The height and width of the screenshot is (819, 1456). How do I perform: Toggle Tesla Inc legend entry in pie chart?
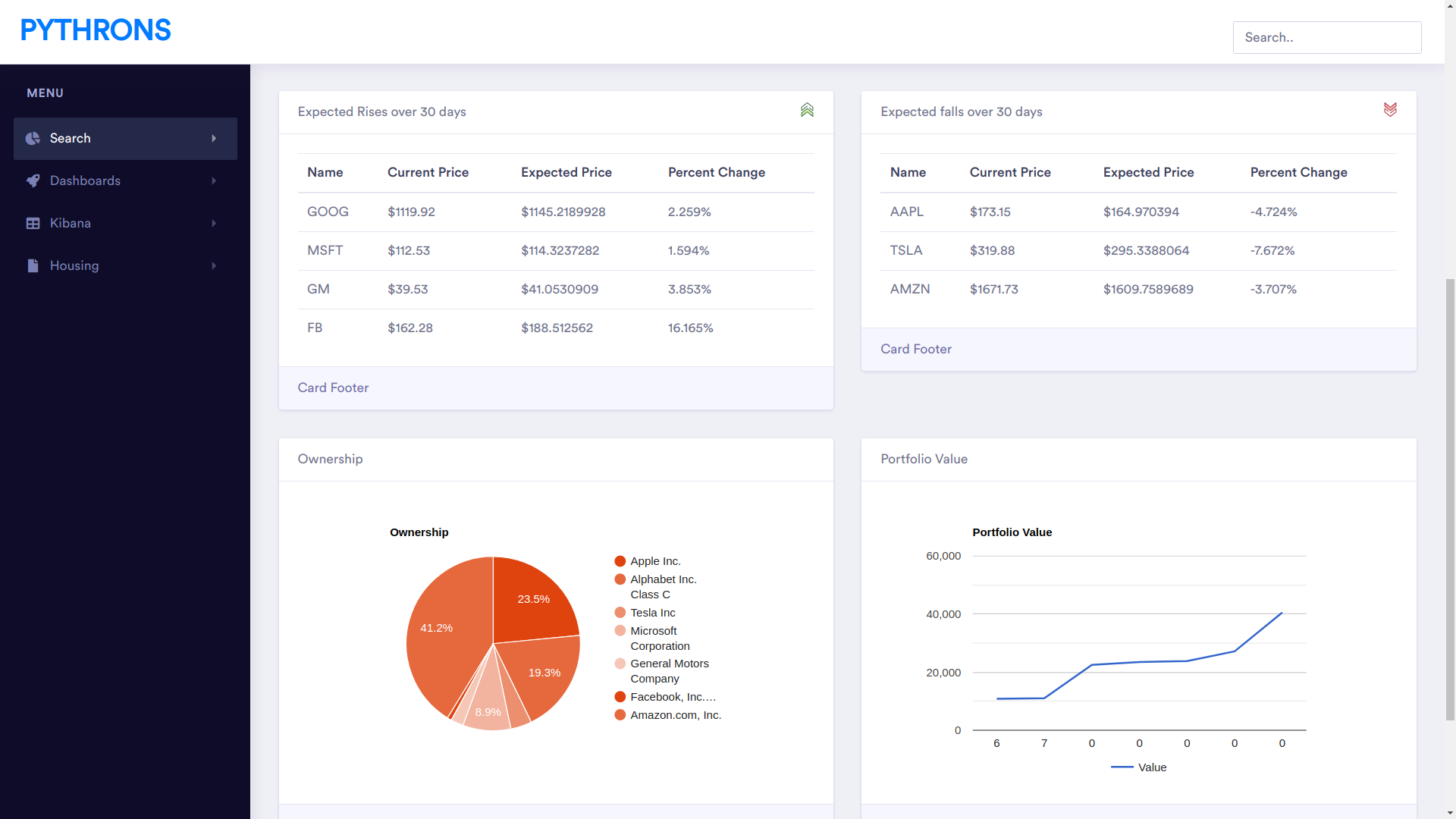(652, 613)
